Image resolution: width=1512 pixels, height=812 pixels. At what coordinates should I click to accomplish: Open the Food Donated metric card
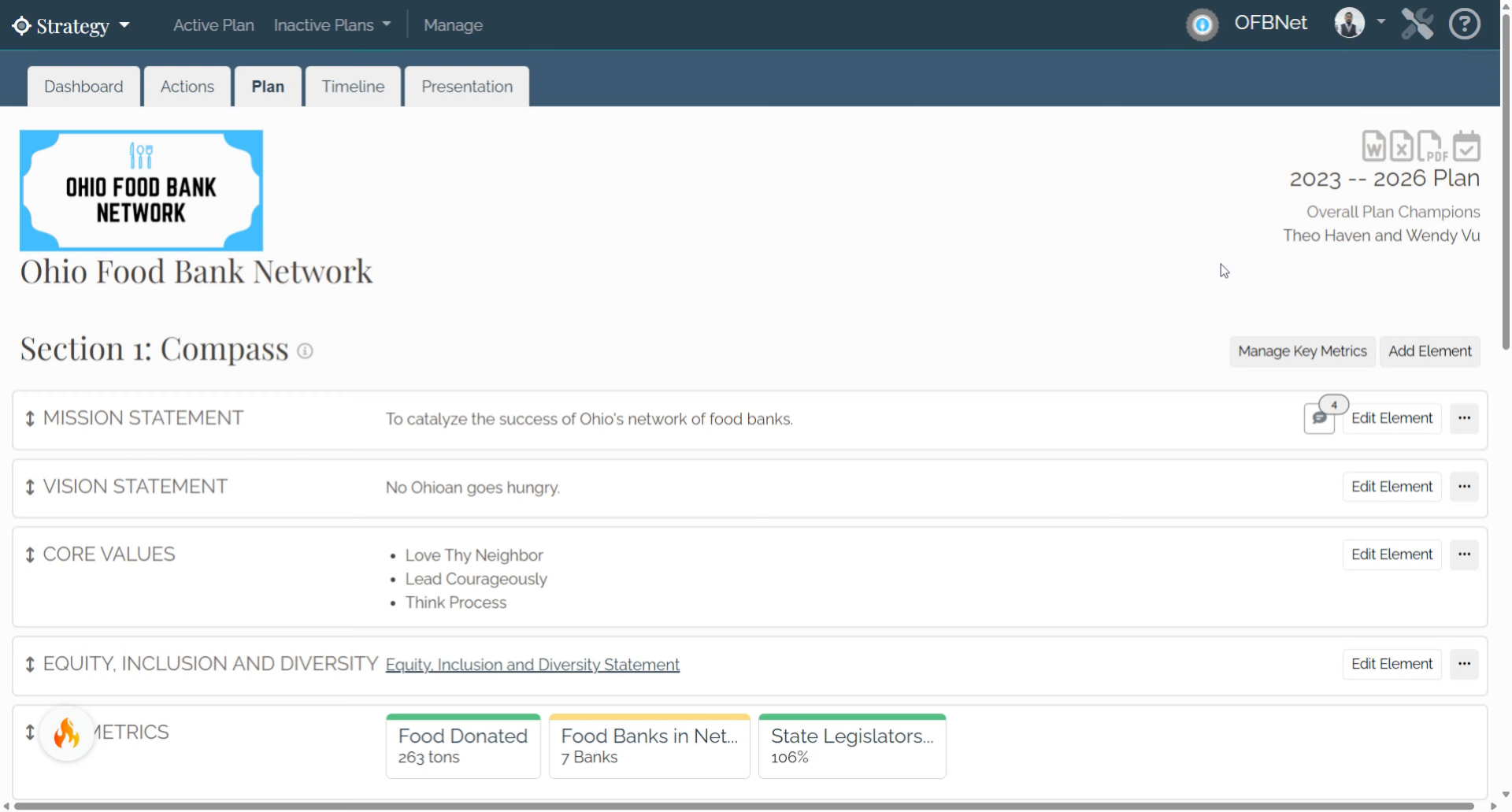(x=463, y=746)
